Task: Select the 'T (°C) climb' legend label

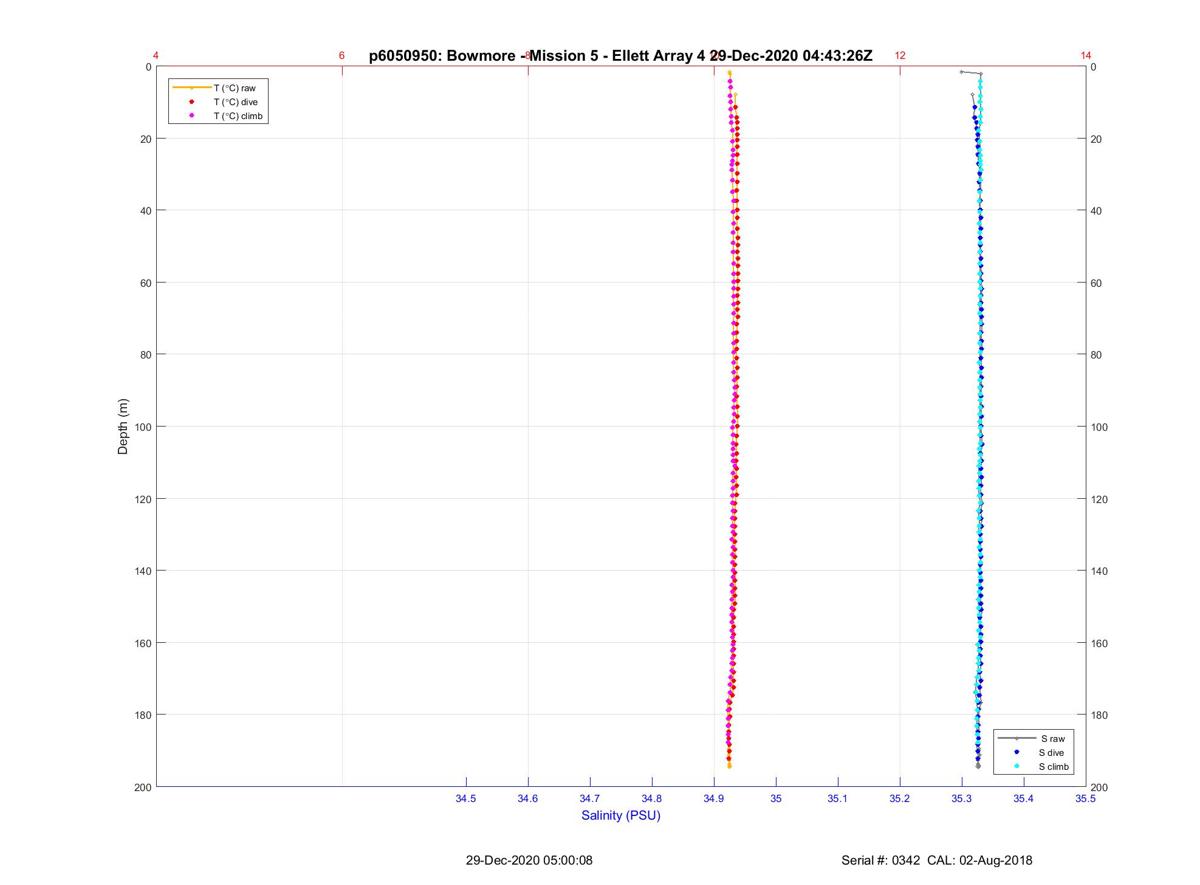Action: click(238, 116)
